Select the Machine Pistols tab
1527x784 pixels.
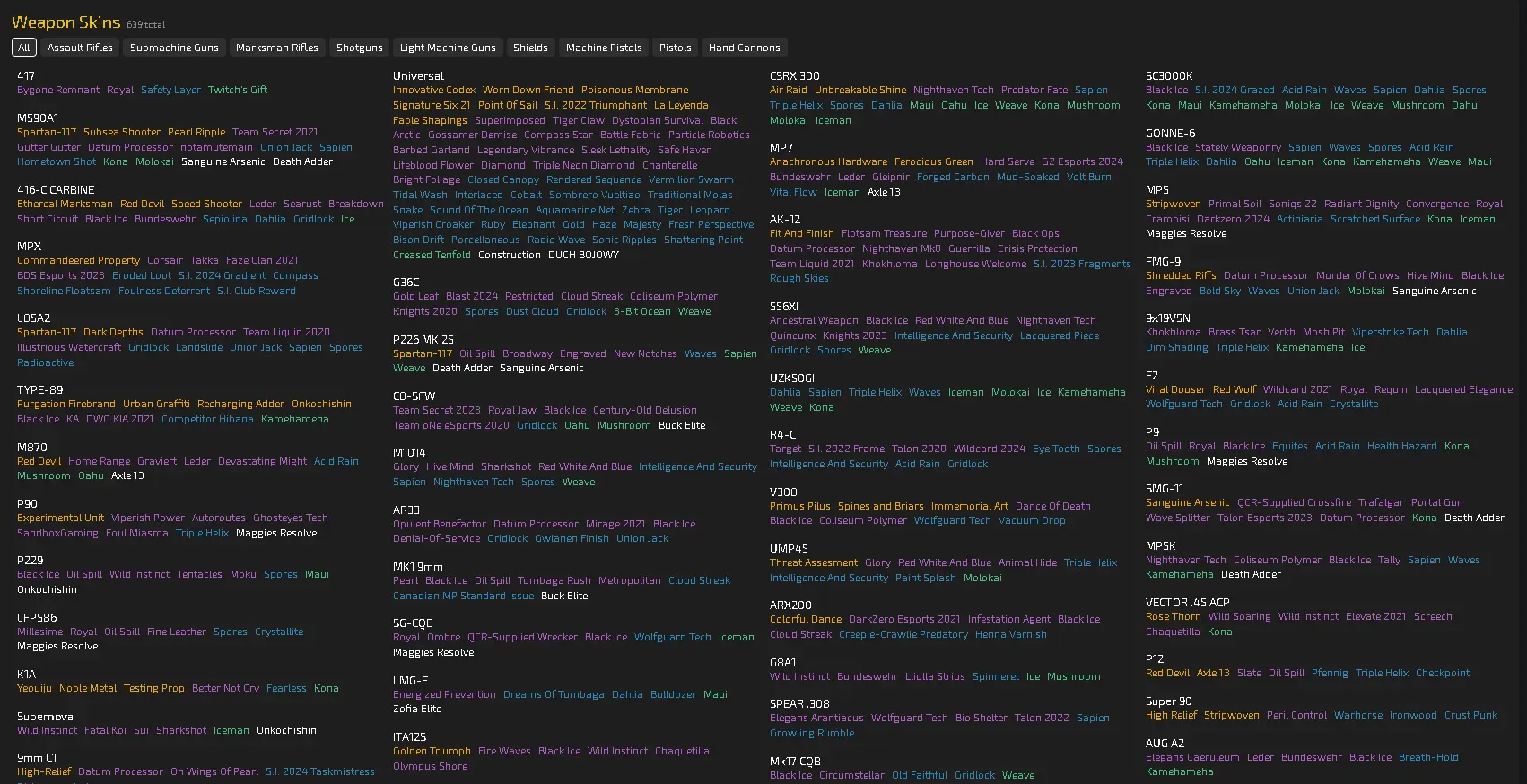point(604,48)
